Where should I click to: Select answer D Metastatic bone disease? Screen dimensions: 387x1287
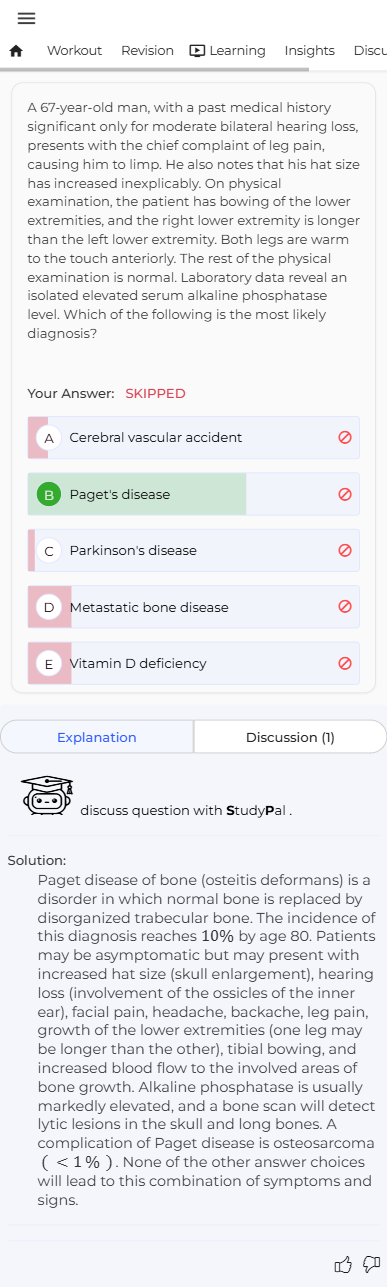click(x=193, y=607)
